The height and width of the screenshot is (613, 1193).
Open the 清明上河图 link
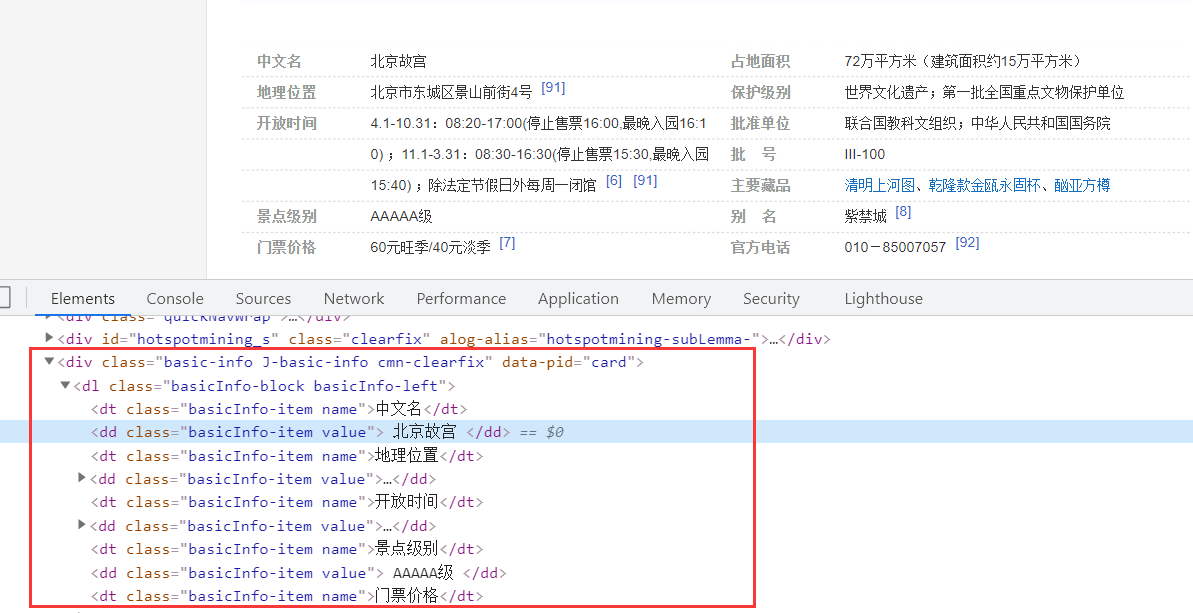pyautogui.click(x=880, y=185)
